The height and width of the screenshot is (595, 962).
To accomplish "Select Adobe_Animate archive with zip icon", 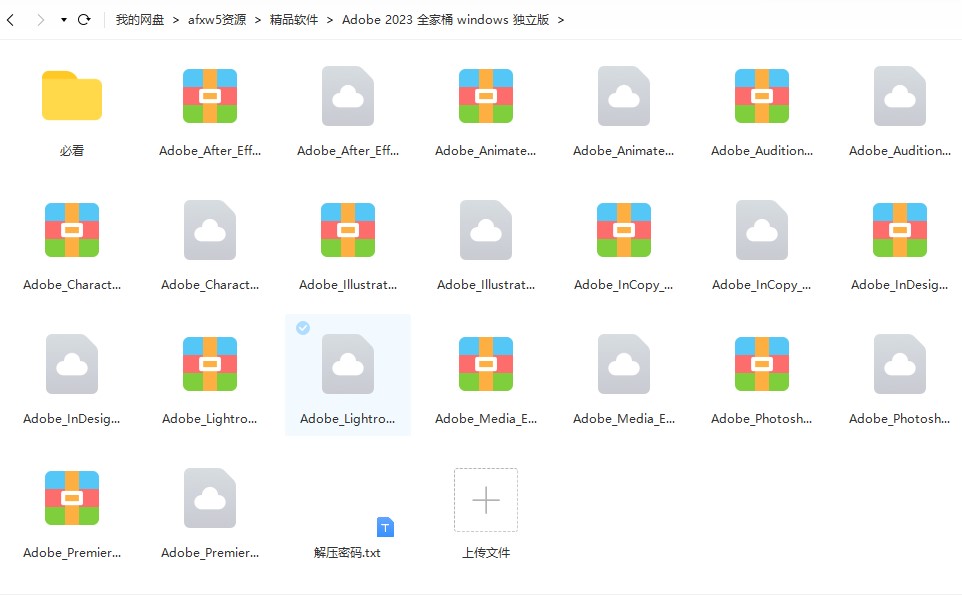I will pos(486,96).
